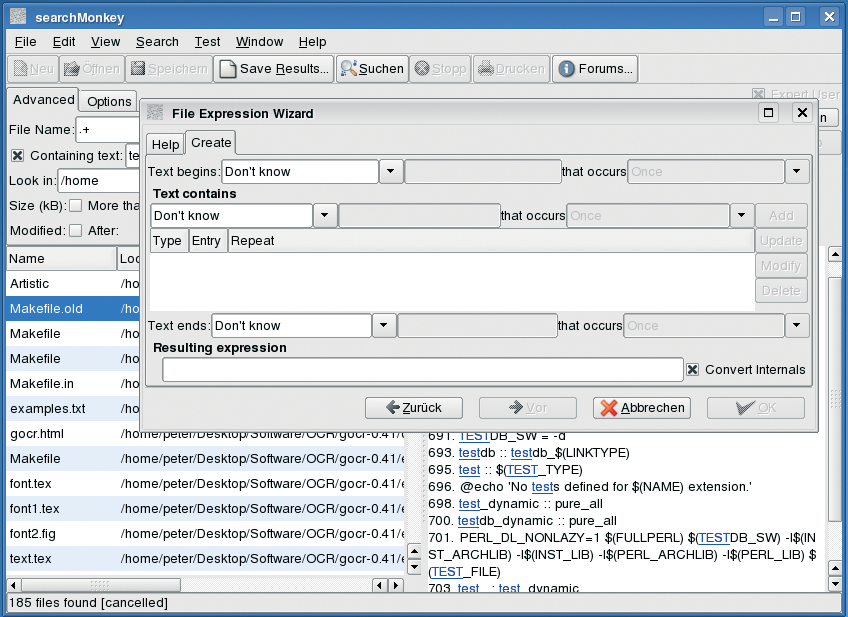Select the Advanced tab
848x617 pixels.
(x=44, y=99)
